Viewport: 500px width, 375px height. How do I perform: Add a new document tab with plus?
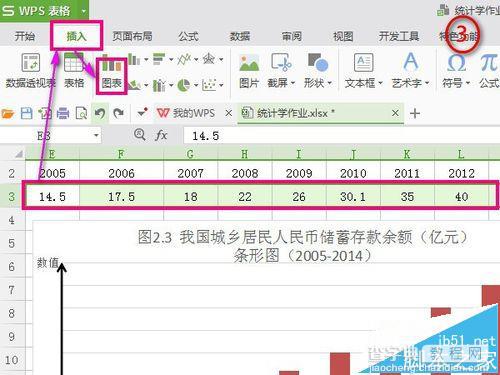pos(415,113)
